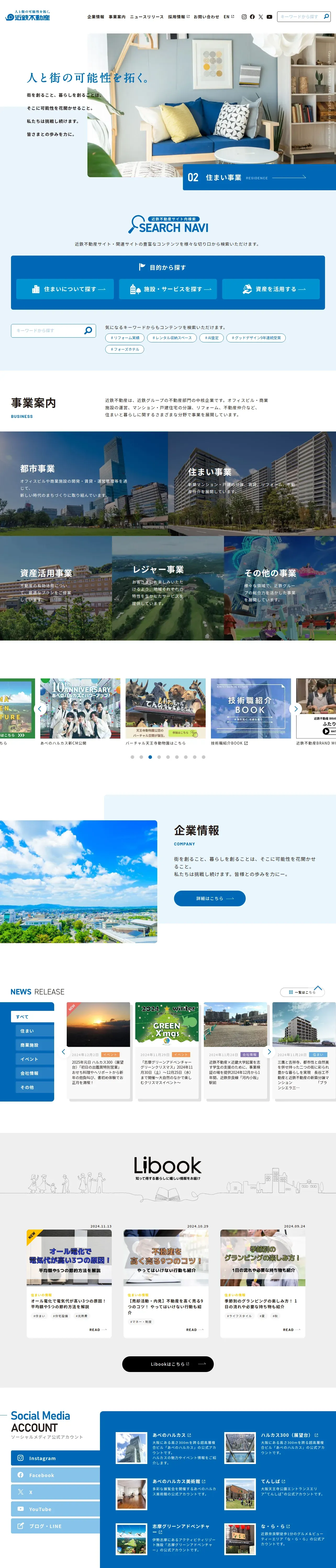This screenshot has width=336, height=1568.
Task: Open 企業情報 in the top navigation
Action: click(96, 17)
